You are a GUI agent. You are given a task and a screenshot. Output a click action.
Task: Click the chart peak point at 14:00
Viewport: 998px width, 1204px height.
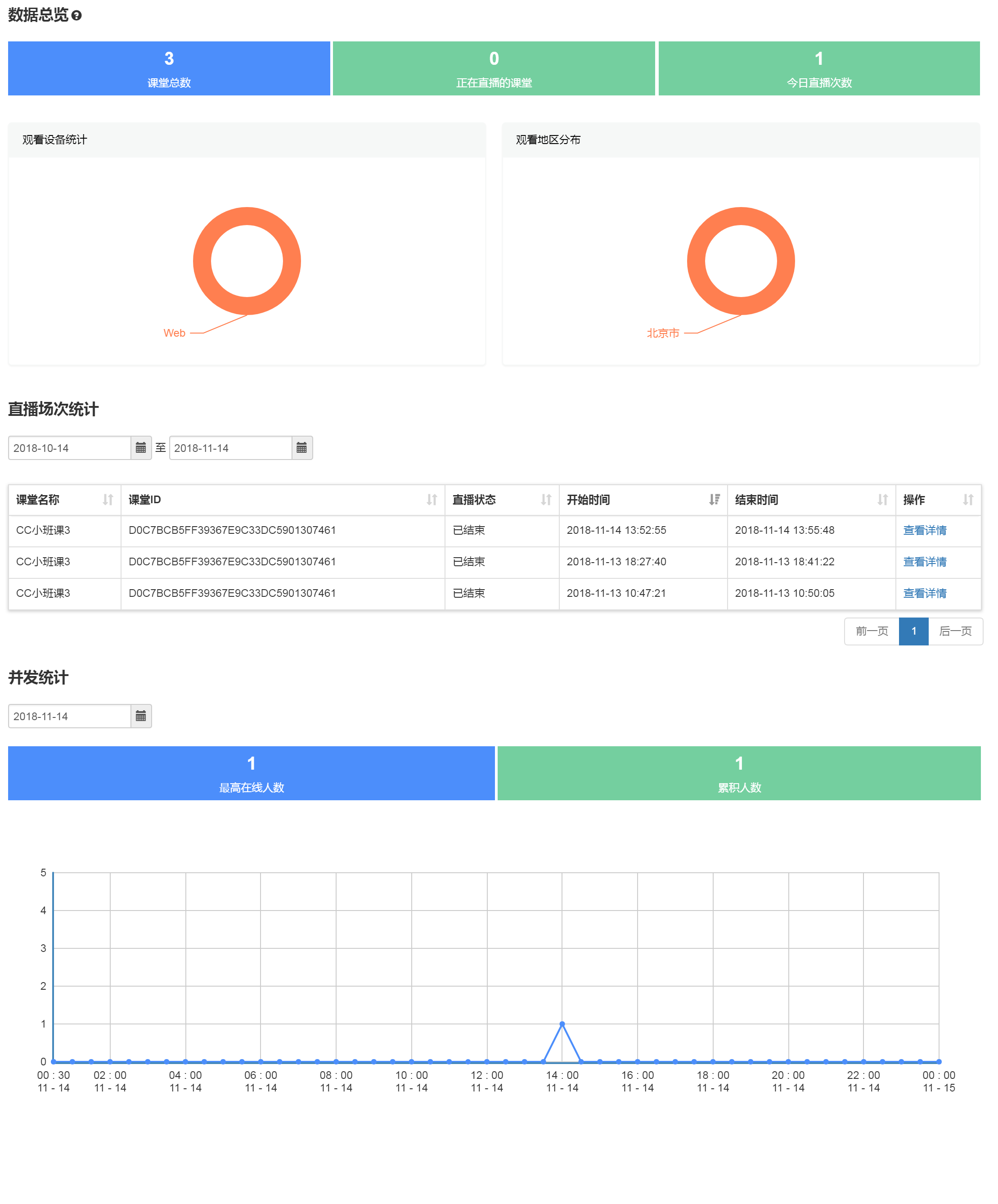pyautogui.click(x=562, y=1024)
